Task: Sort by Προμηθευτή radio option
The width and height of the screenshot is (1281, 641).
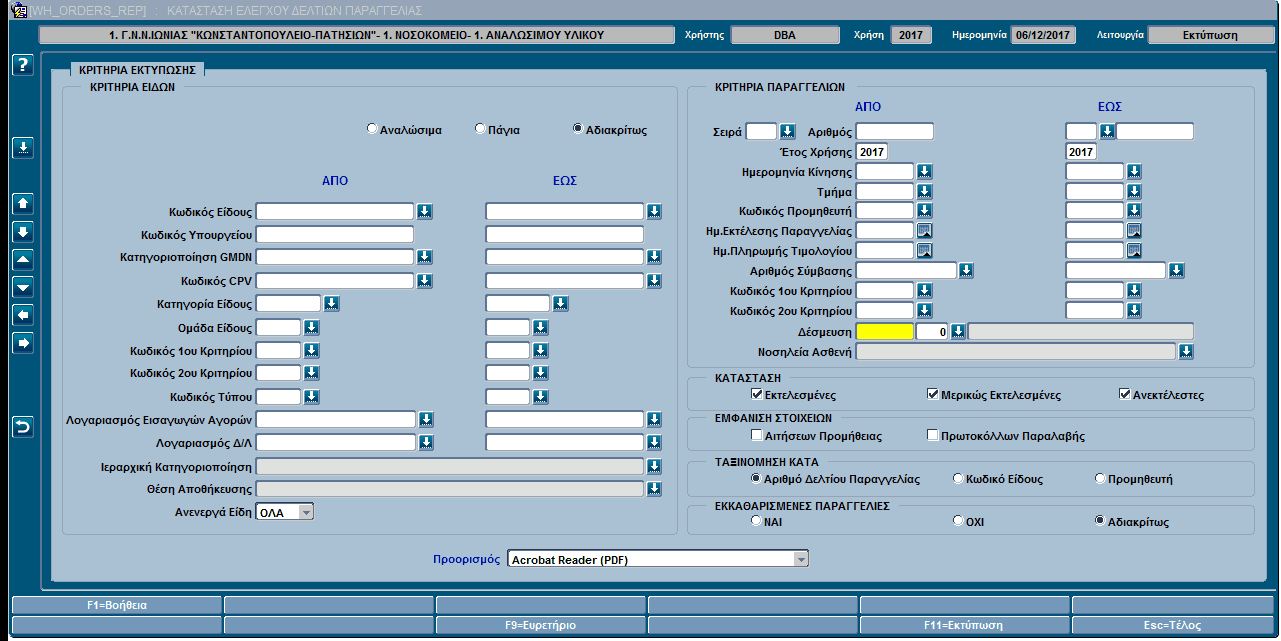Action: click(1100, 479)
